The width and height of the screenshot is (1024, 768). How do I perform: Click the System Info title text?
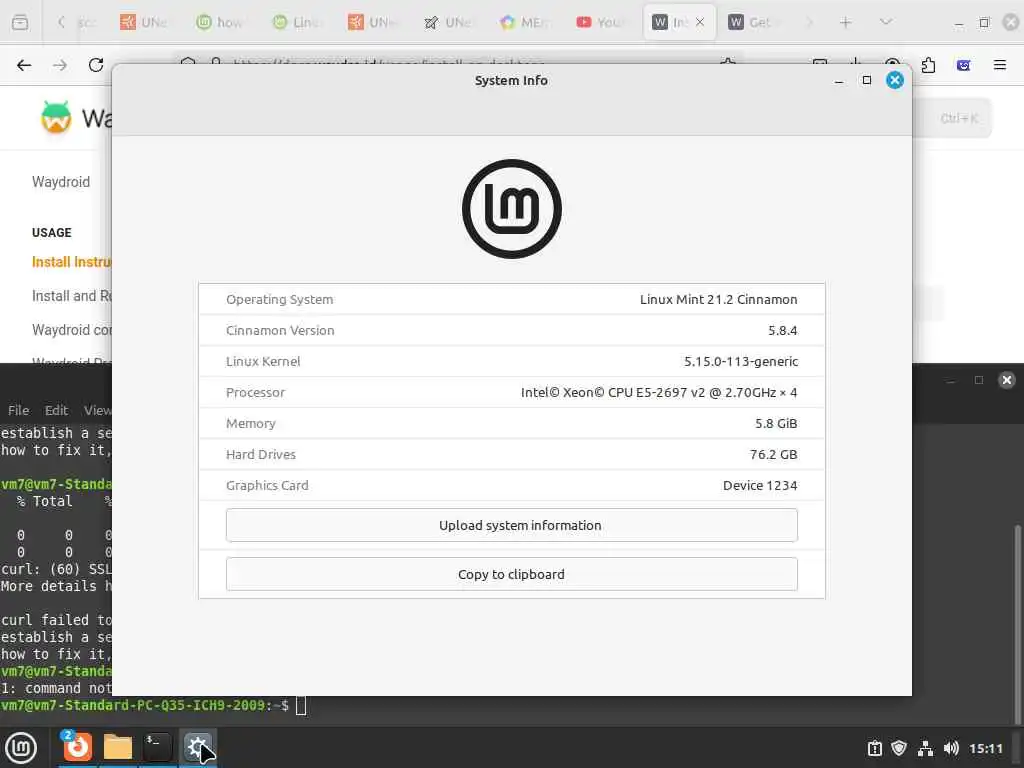pos(511,80)
